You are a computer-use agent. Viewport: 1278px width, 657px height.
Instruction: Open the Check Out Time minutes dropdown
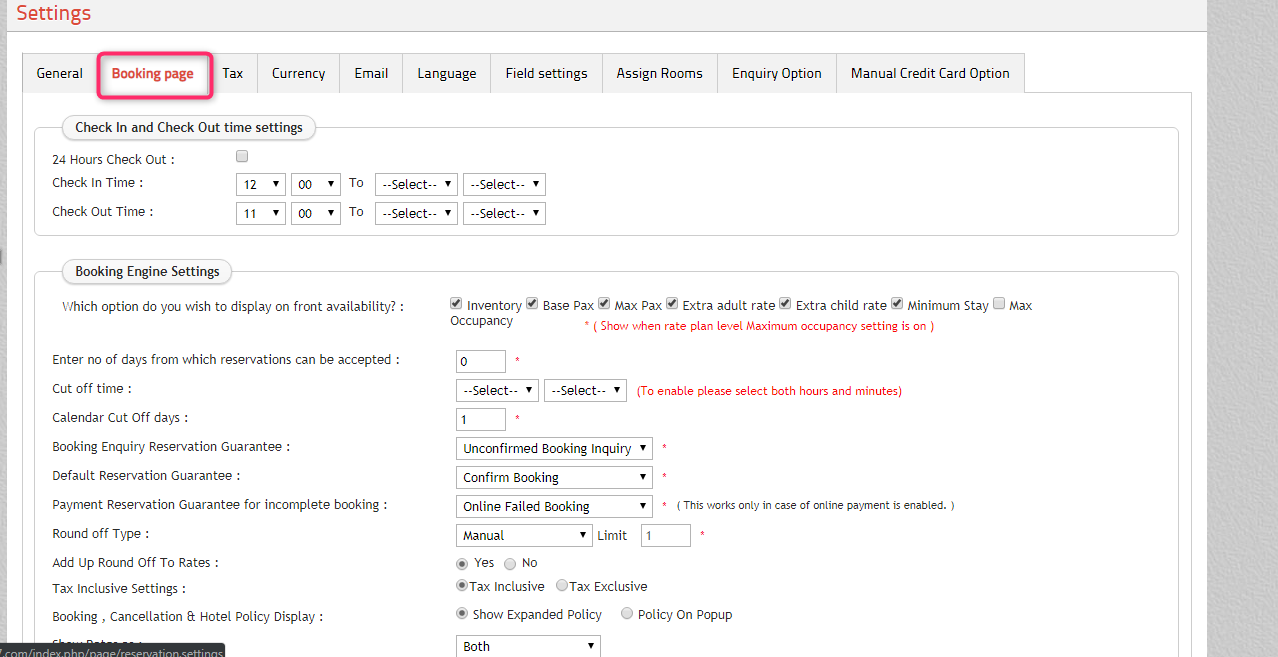point(316,213)
